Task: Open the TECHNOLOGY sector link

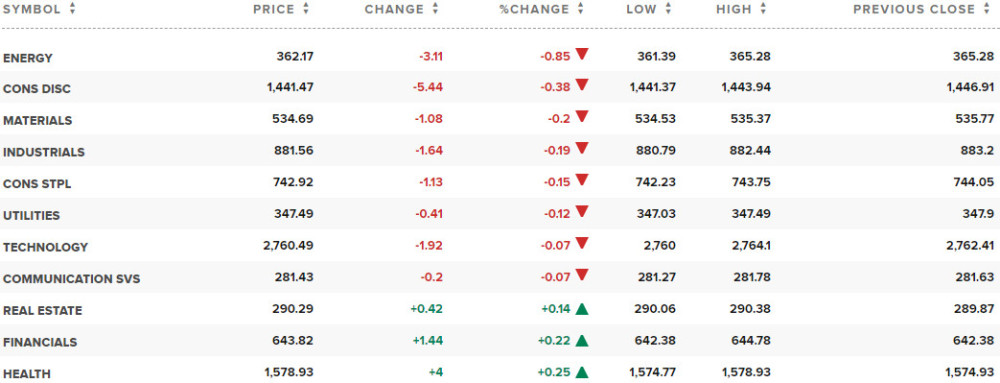Action: click(45, 247)
